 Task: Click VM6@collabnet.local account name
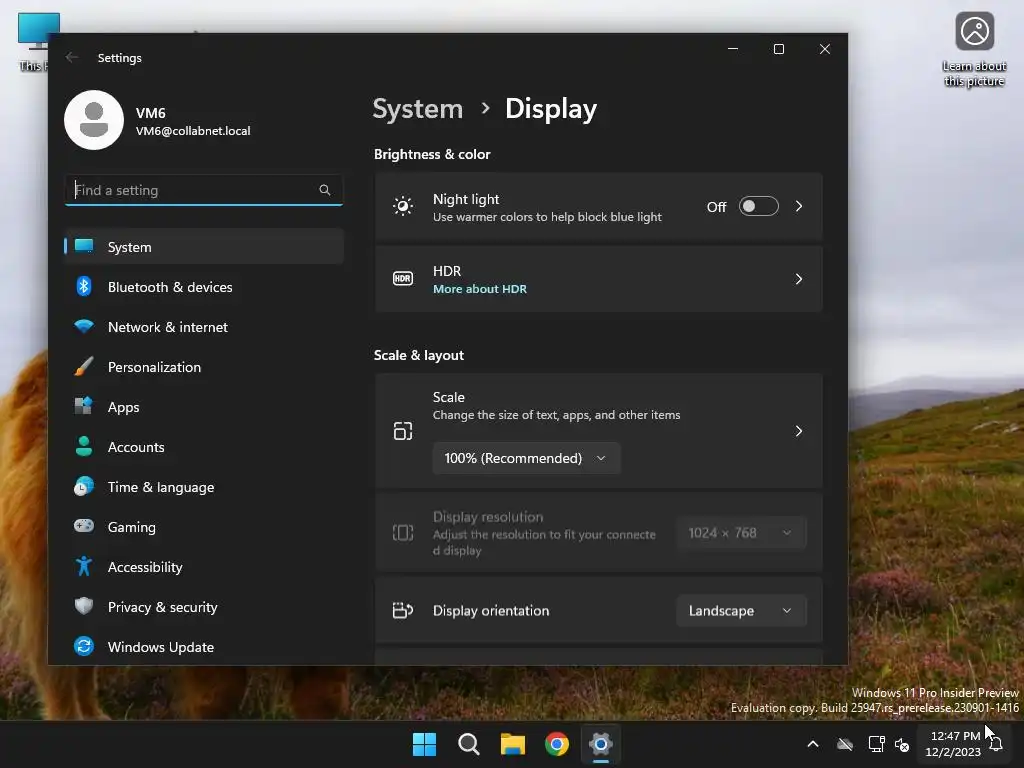click(193, 131)
